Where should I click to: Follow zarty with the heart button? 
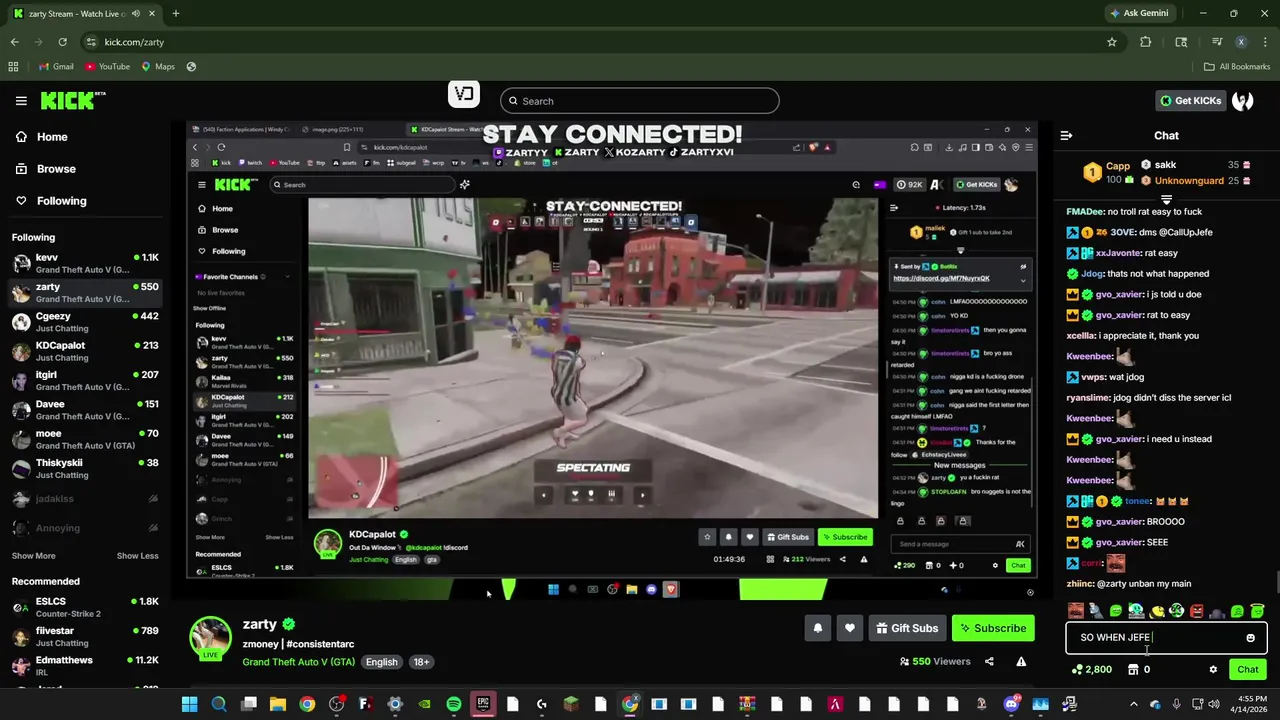tap(849, 628)
